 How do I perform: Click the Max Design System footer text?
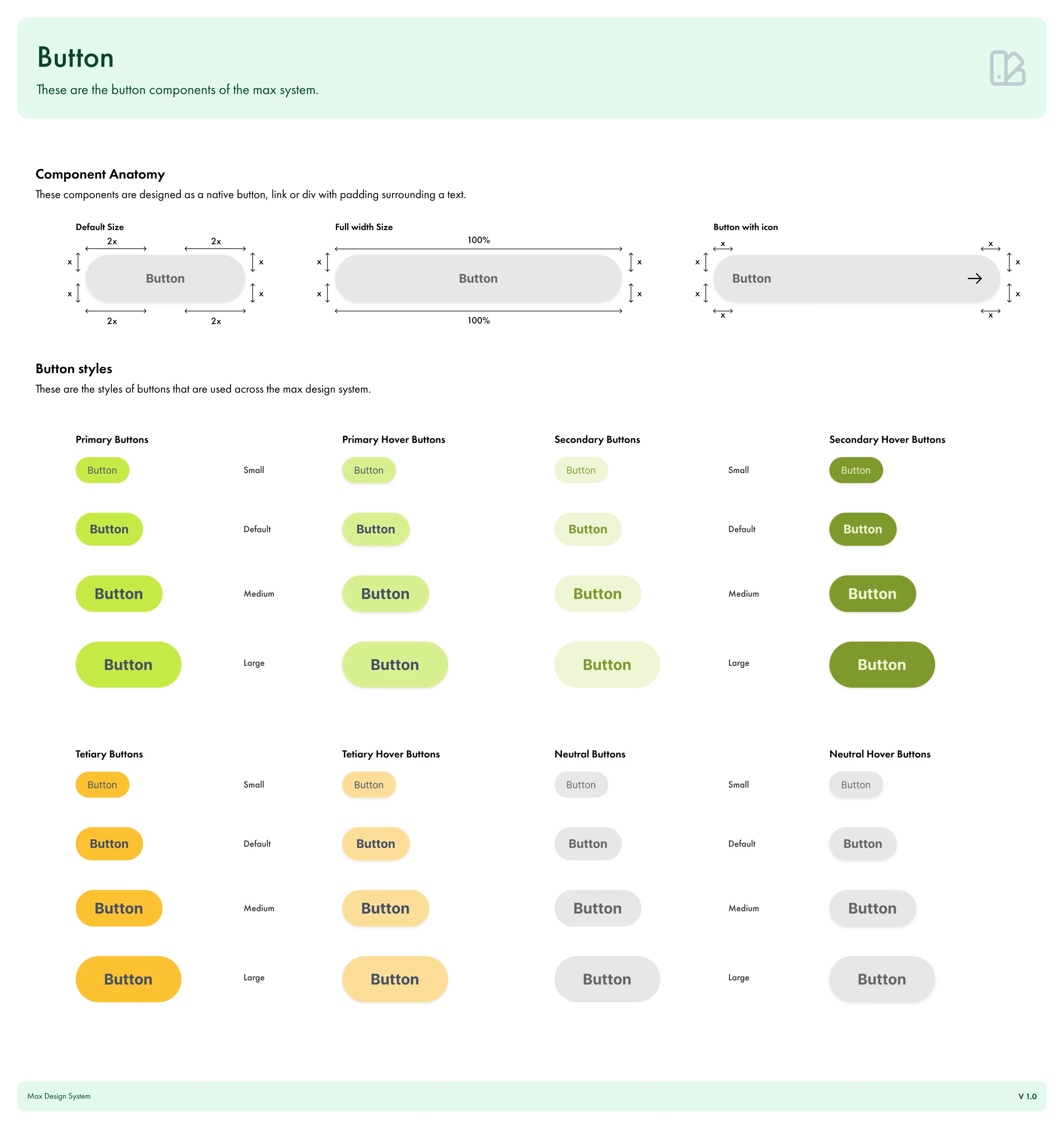[x=59, y=1096]
